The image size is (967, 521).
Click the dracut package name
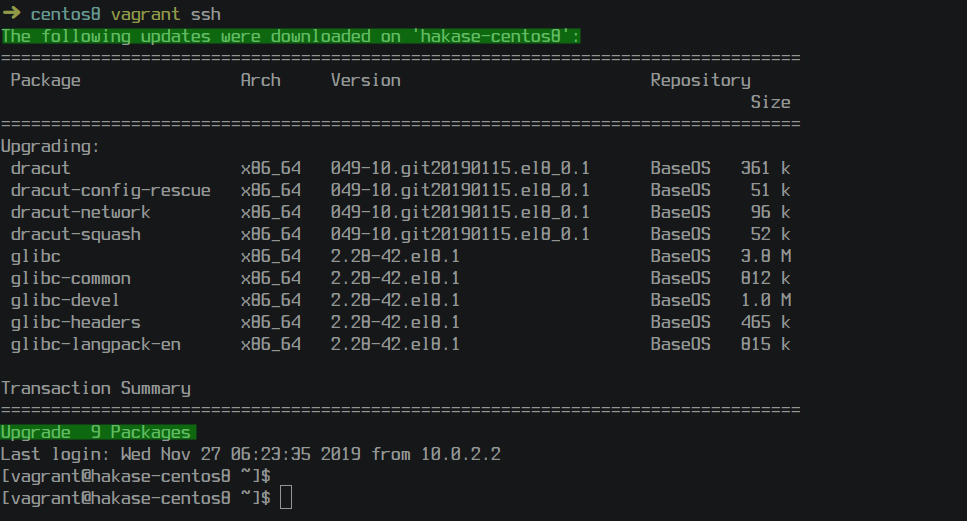coord(40,168)
